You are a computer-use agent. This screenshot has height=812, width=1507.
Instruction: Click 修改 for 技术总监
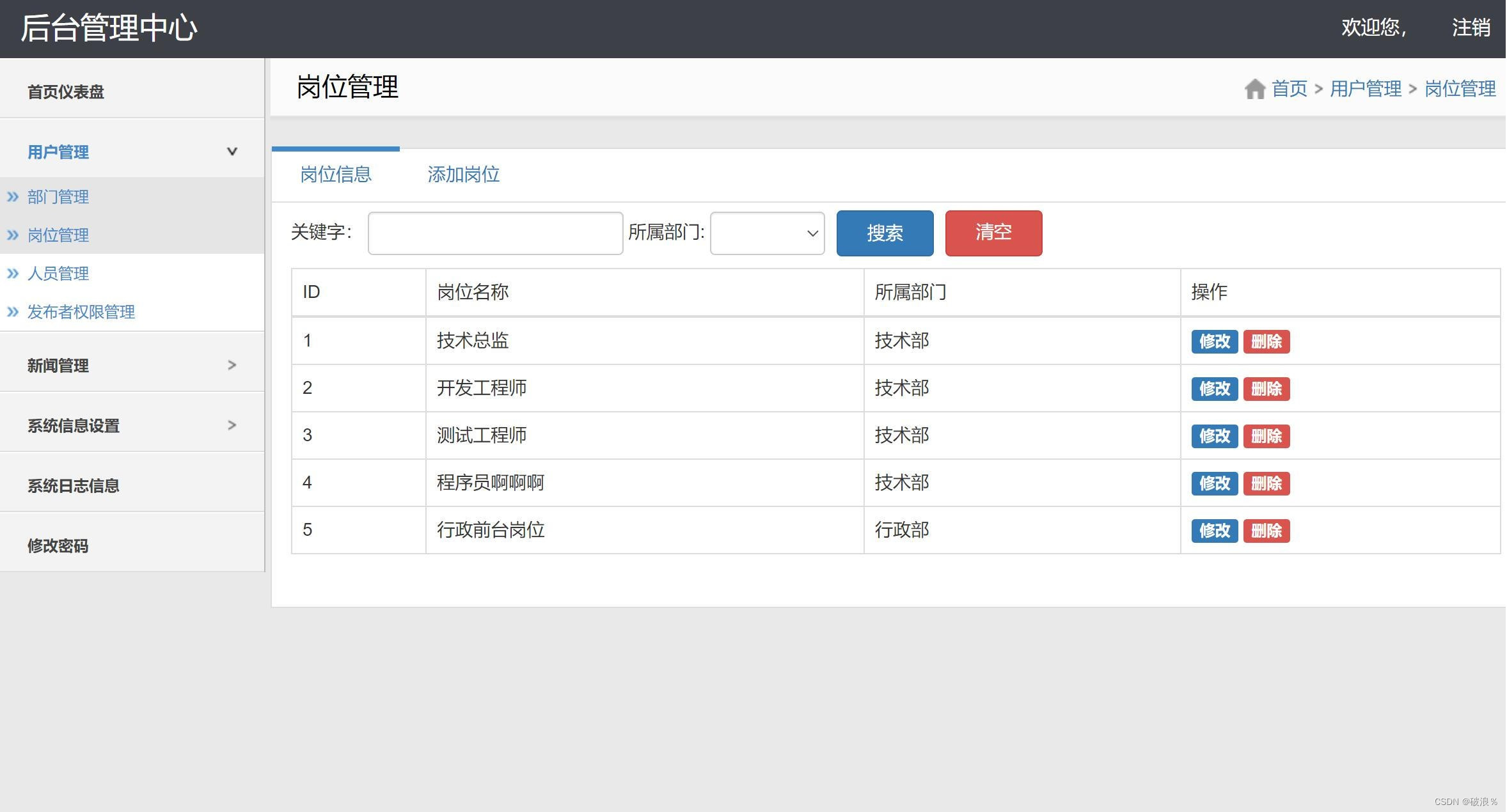pyautogui.click(x=1215, y=341)
